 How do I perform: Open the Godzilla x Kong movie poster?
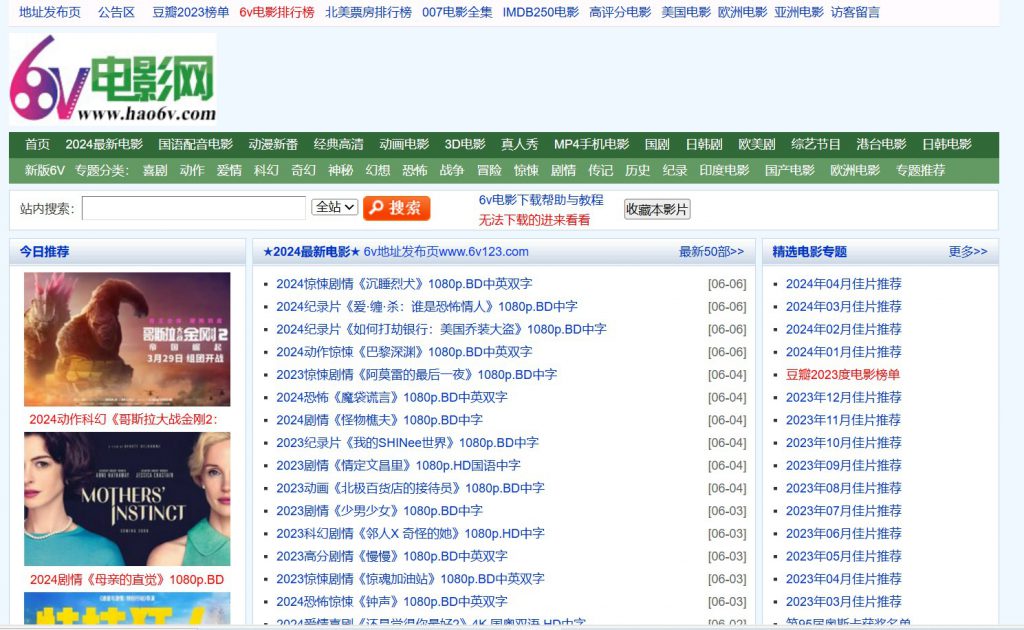127,339
